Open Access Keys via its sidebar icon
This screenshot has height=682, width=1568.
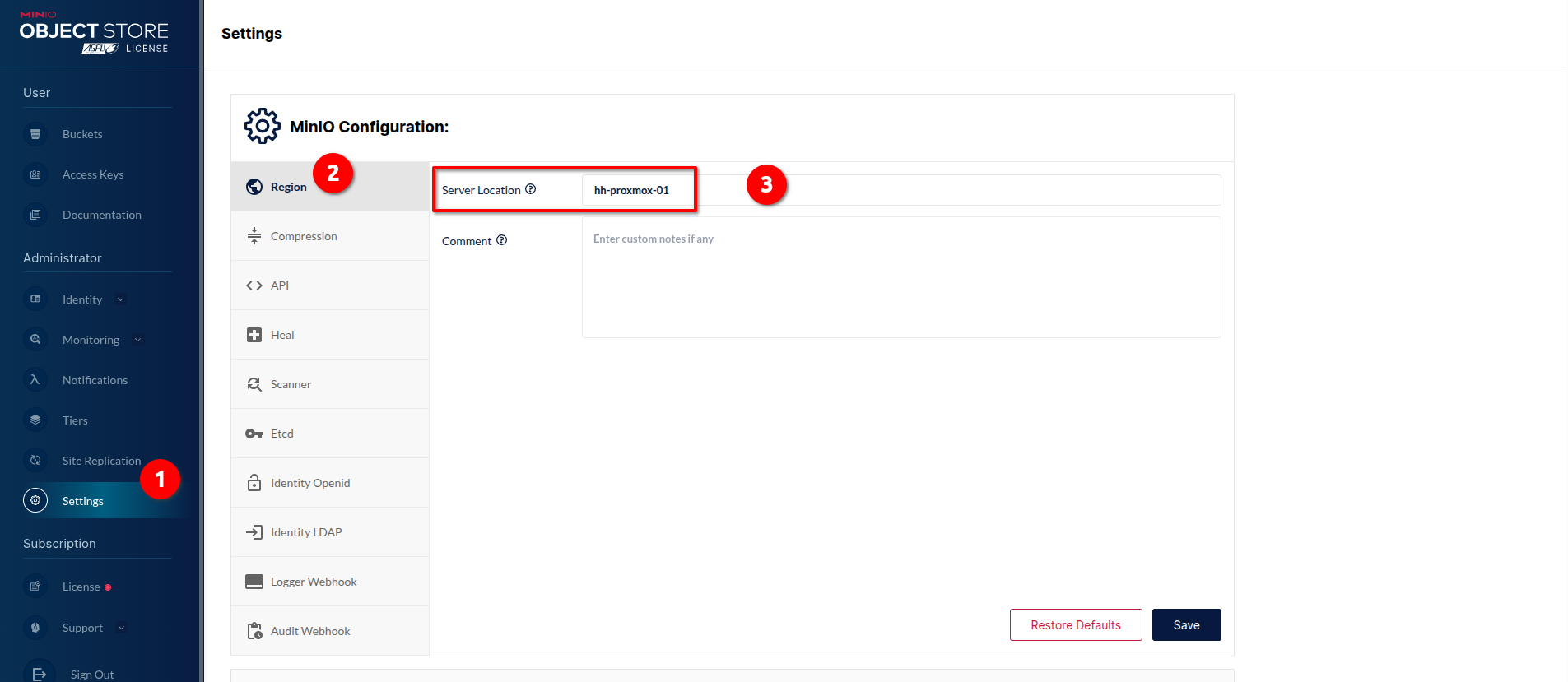click(x=35, y=174)
